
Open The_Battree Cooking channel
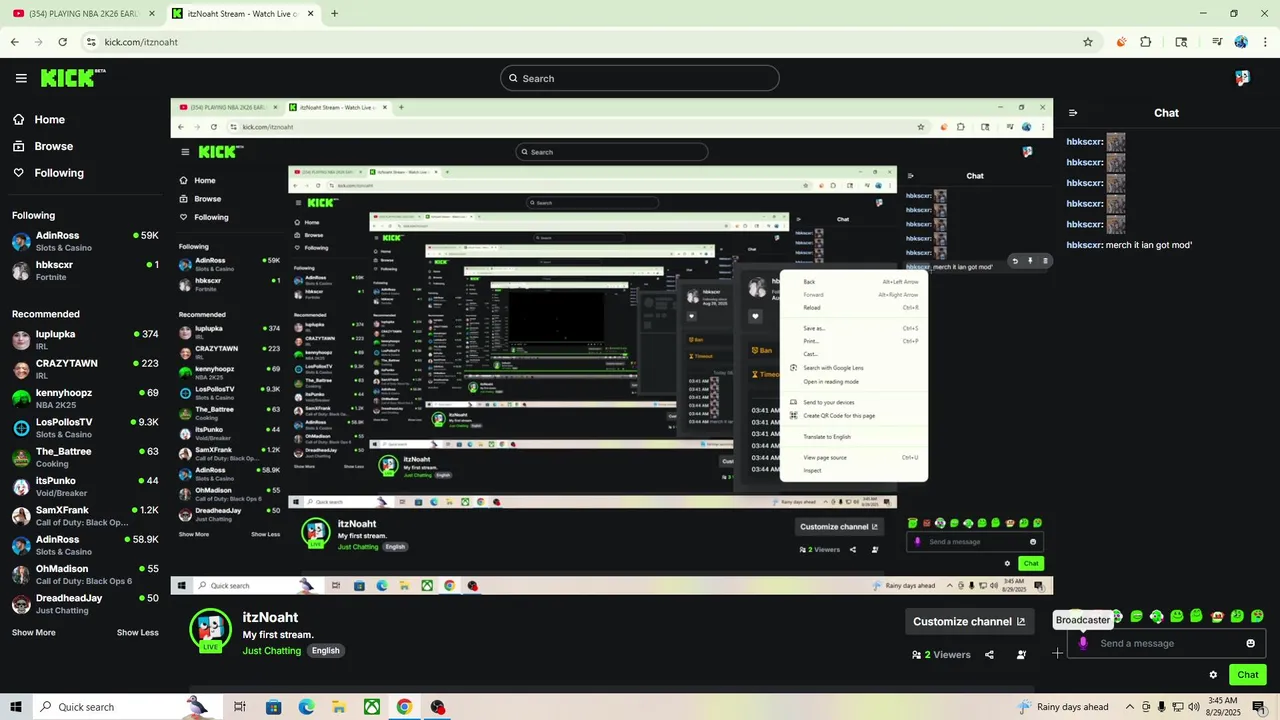pyautogui.click(x=85, y=457)
